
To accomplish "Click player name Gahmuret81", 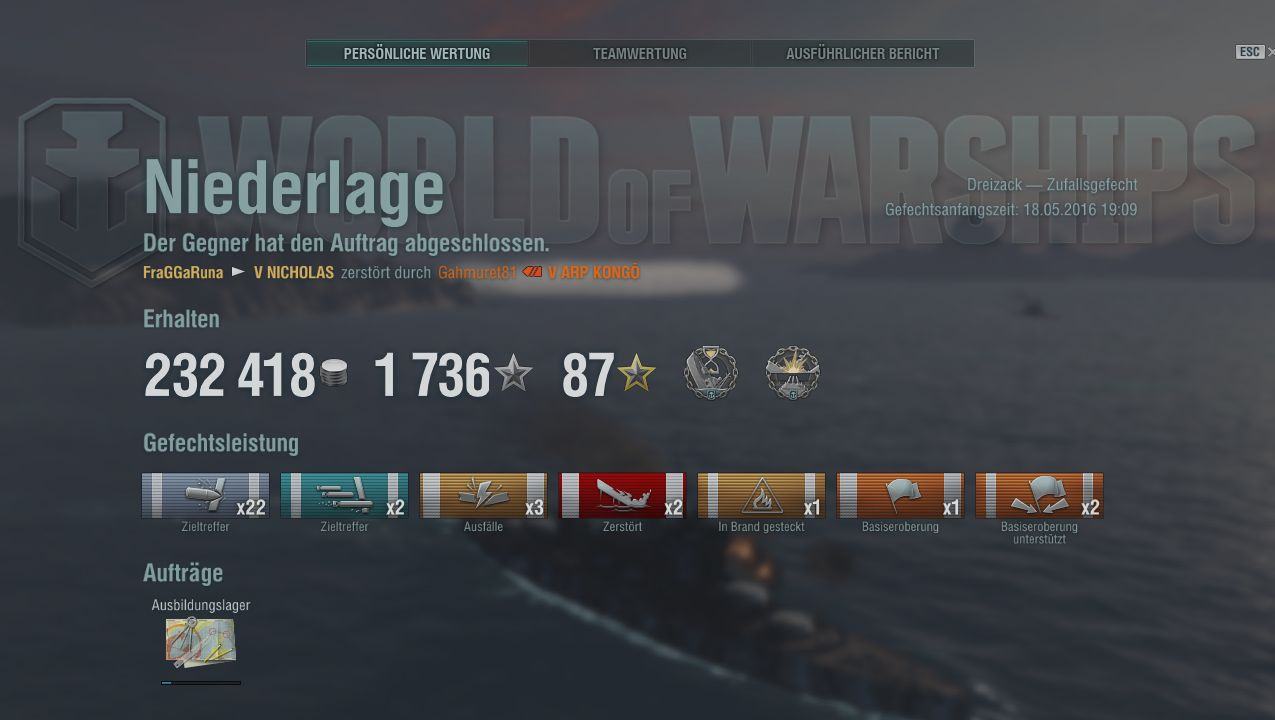I will click(476, 272).
